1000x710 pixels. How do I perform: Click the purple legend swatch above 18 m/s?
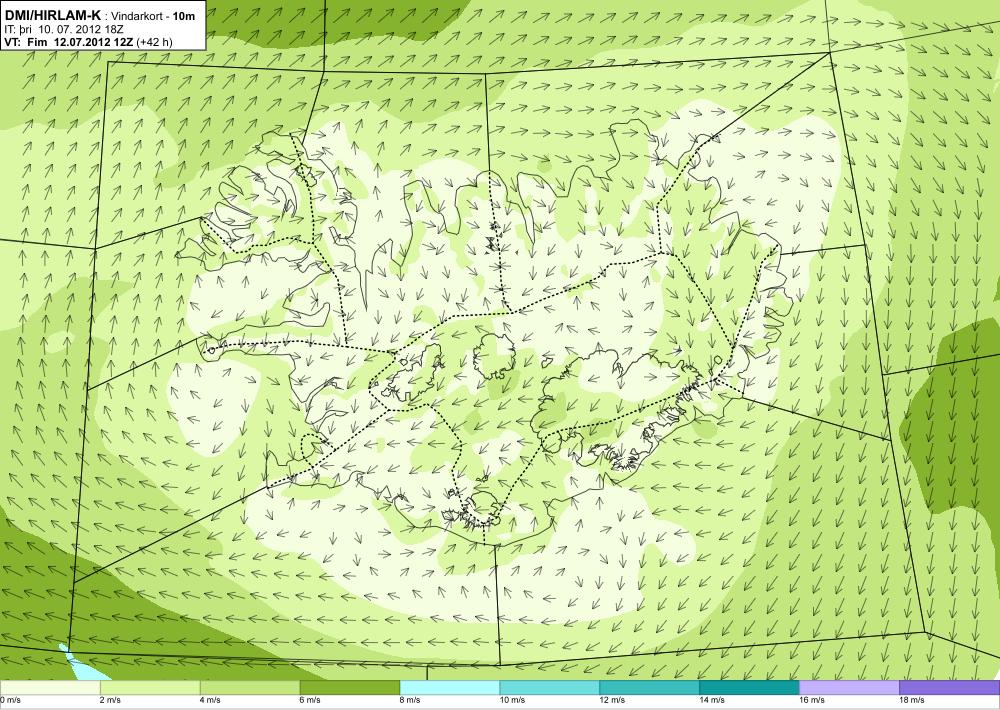950,688
